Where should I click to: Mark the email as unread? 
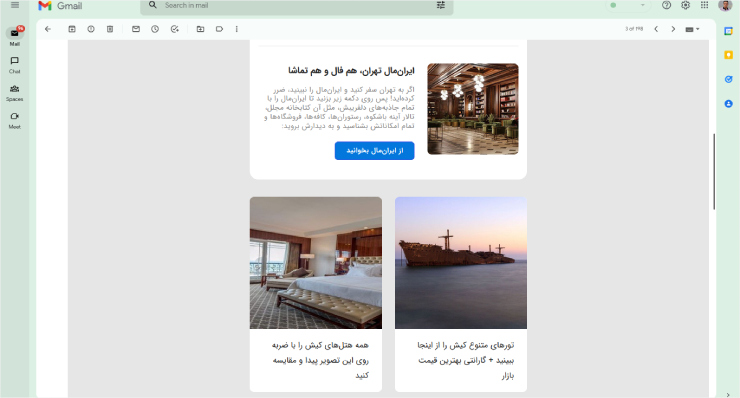136,29
